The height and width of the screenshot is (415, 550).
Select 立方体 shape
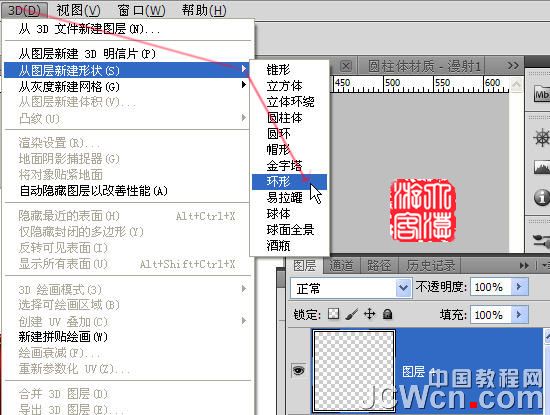pos(289,86)
